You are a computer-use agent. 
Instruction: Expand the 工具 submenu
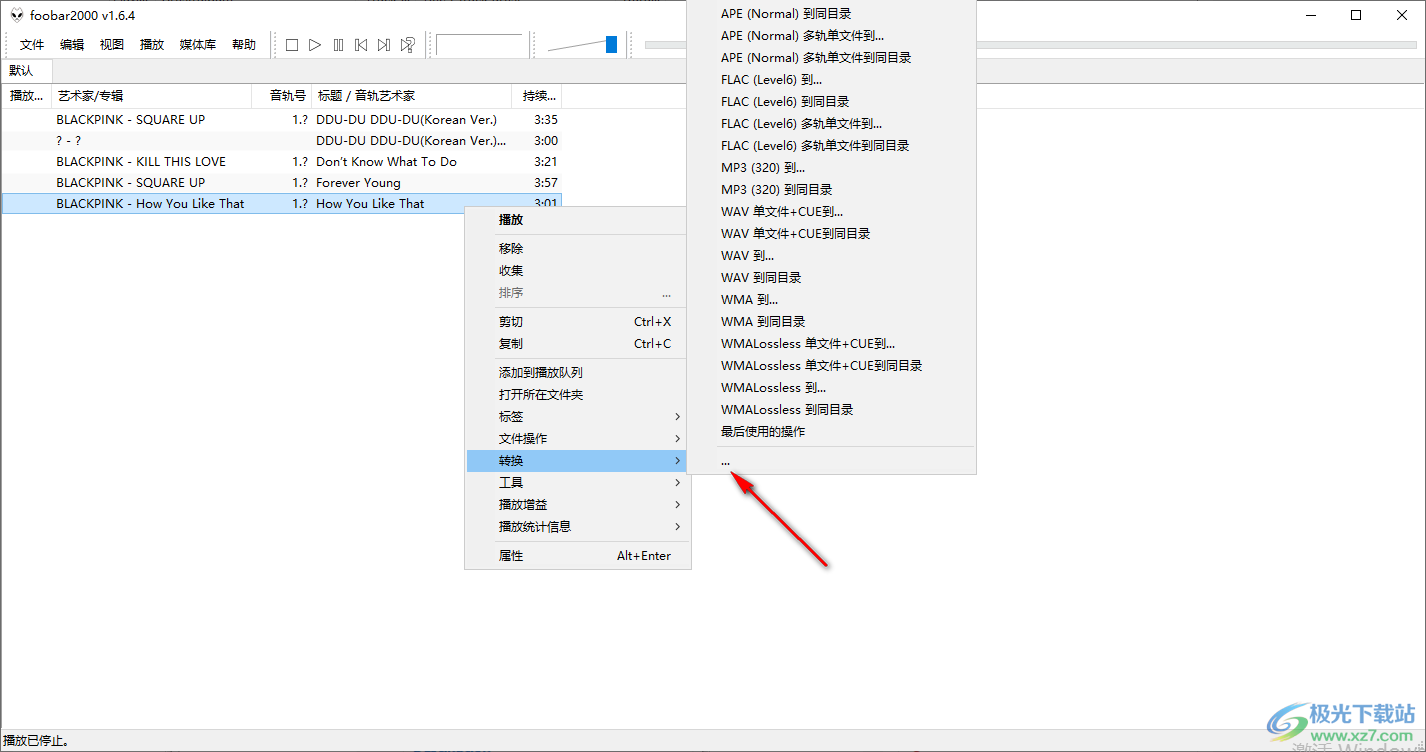point(578,483)
